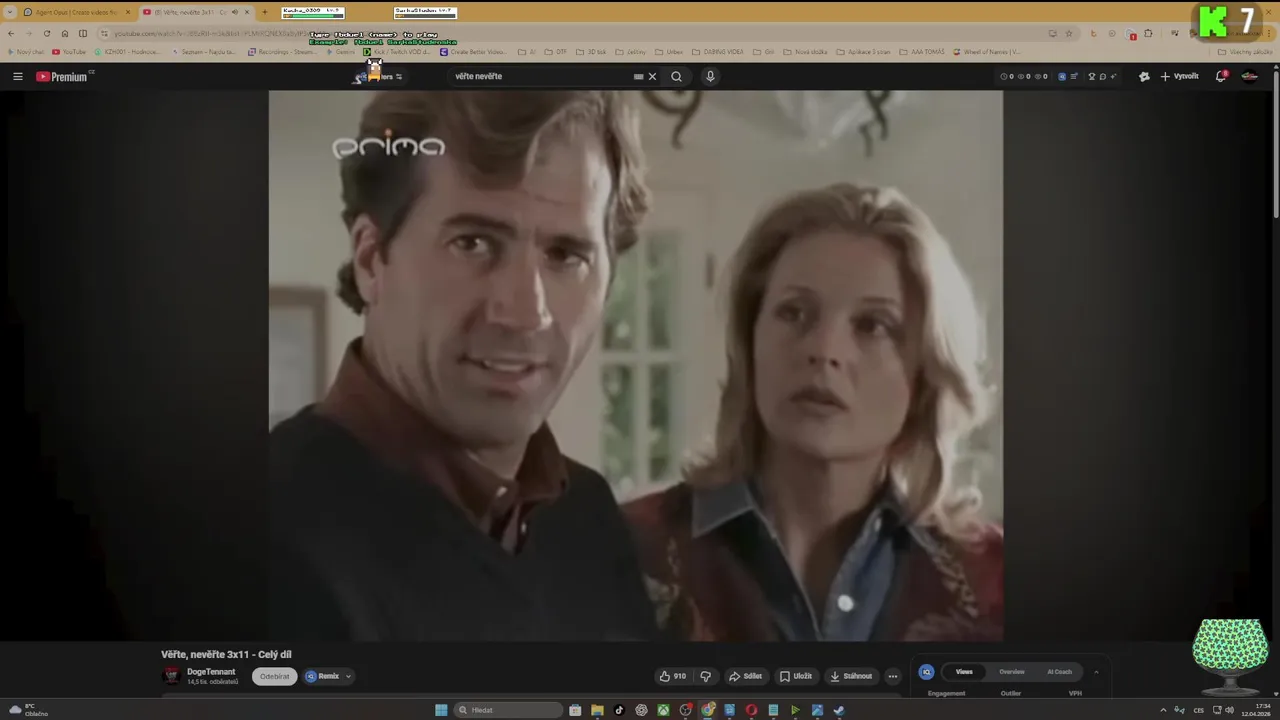This screenshot has width=1280, height=720.
Task: Expand the Remix dropdown arrow
Action: coord(348,676)
